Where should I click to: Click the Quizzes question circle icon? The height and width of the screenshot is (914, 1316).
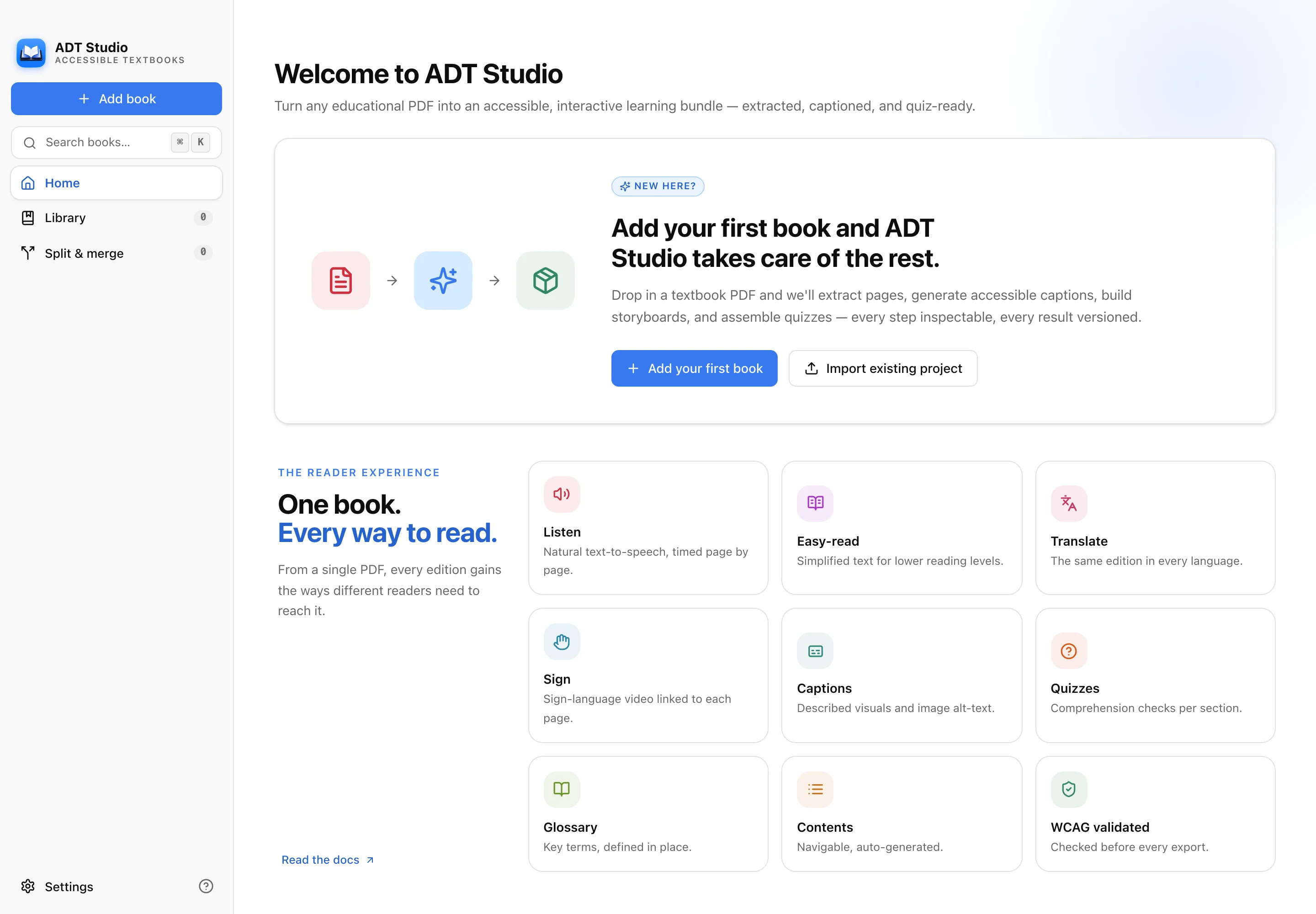coord(1069,651)
